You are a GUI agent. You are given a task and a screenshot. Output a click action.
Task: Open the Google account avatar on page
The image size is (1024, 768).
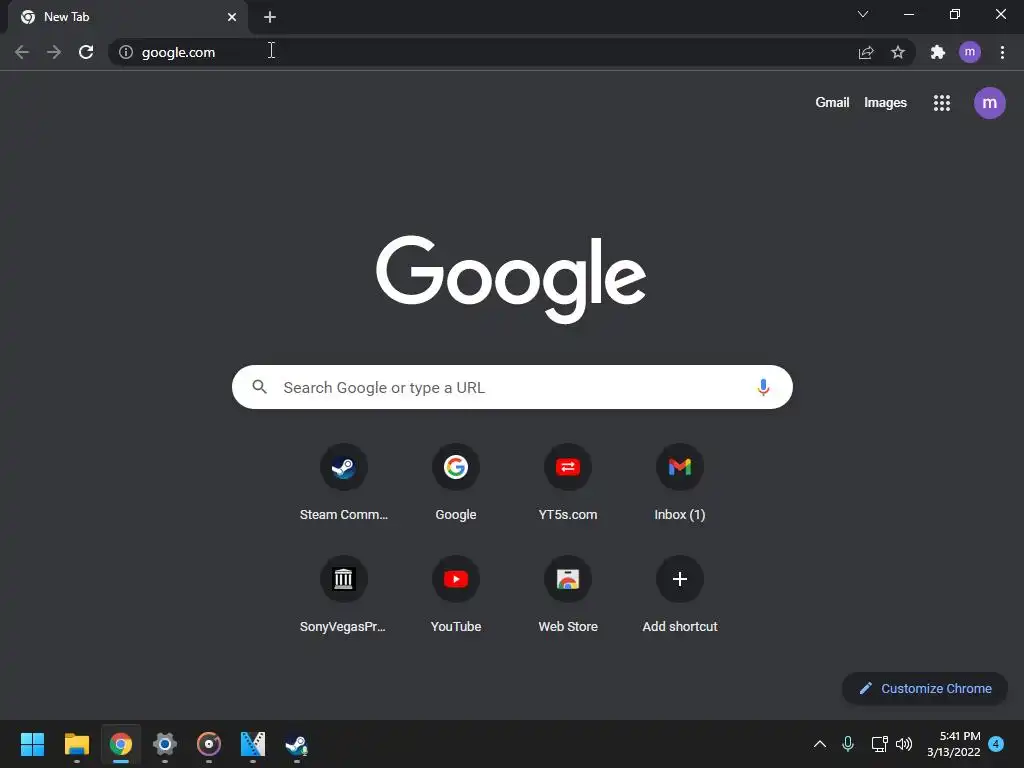pyautogui.click(x=990, y=103)
